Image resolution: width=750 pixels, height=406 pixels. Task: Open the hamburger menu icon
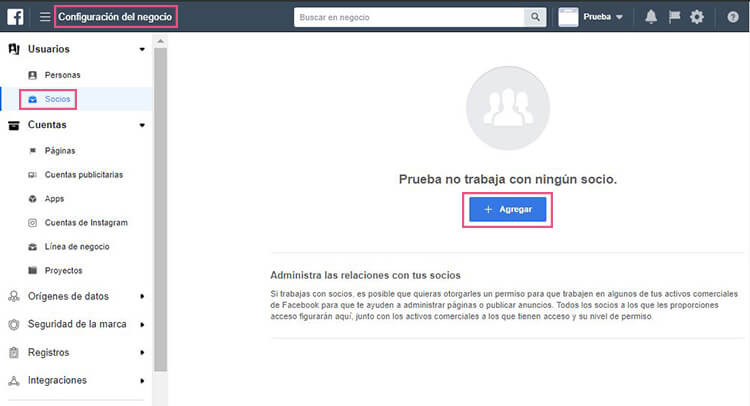coord(45,17)
